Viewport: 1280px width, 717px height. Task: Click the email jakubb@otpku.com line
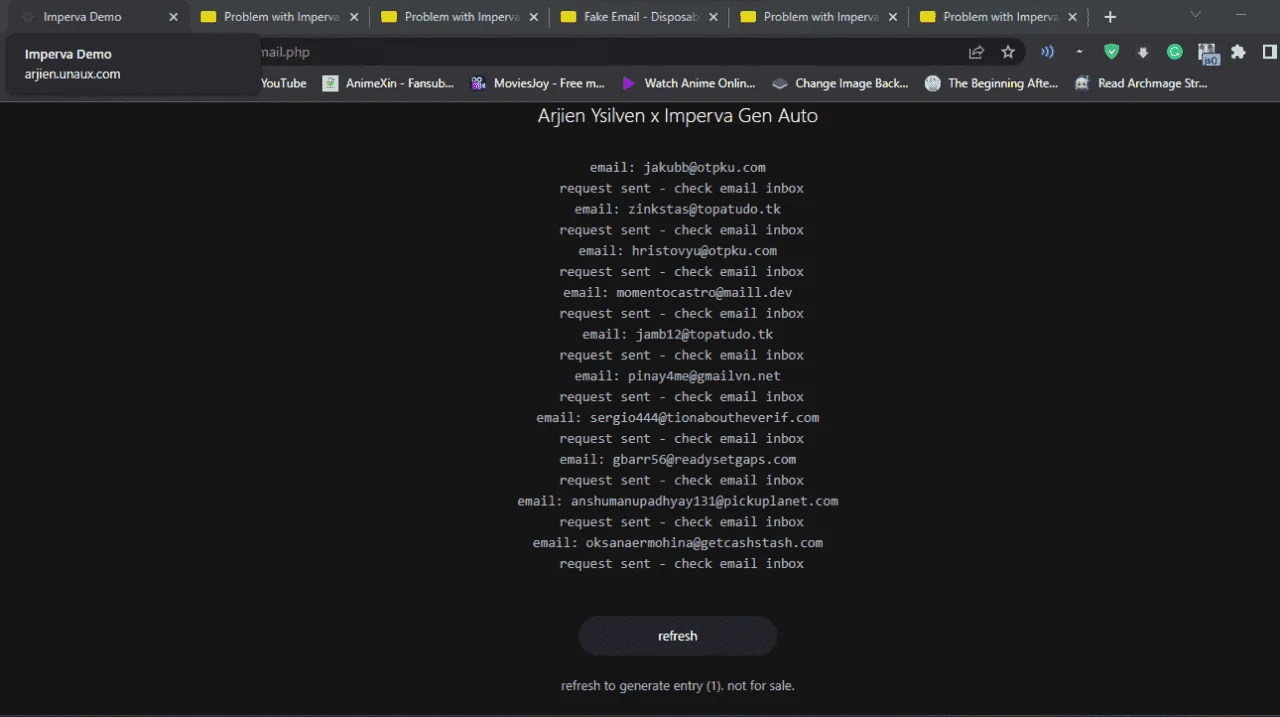[678, 167]
